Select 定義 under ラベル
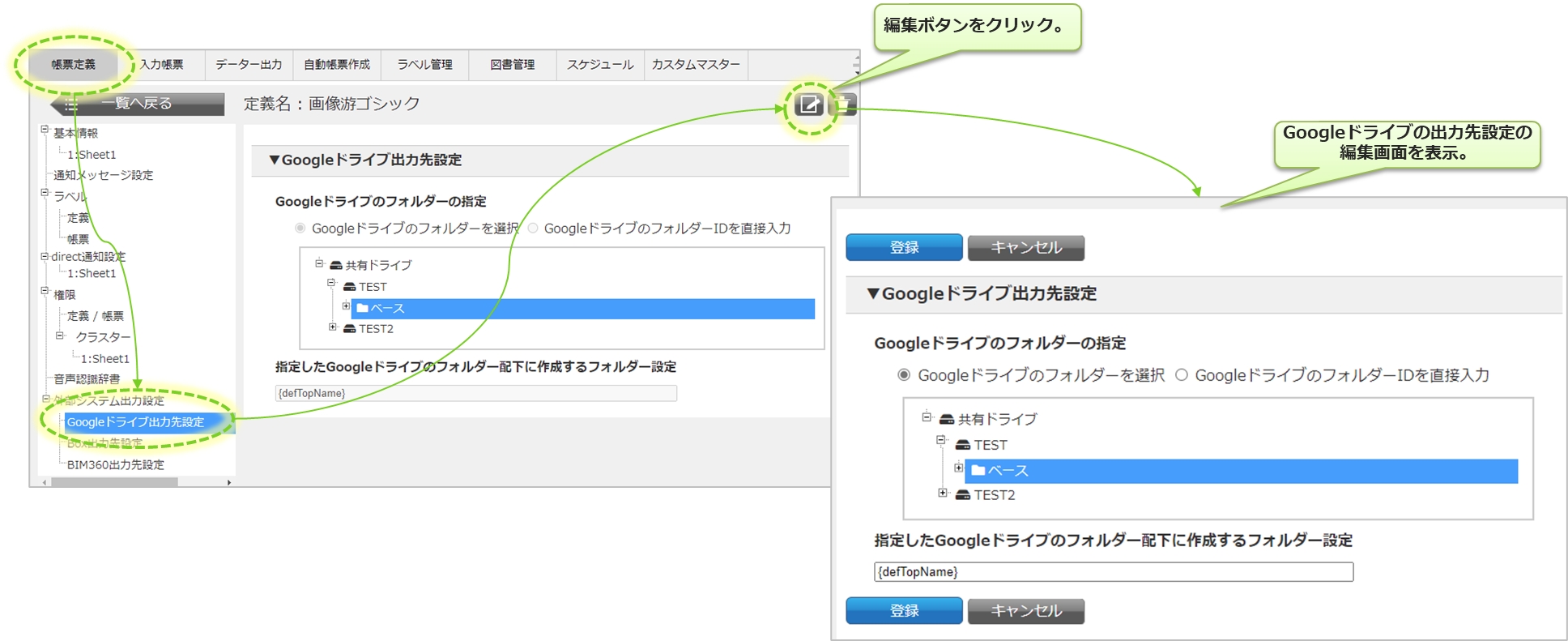Screen dimensions: 1568x641 pyautogui.click(x=79, y=217)
